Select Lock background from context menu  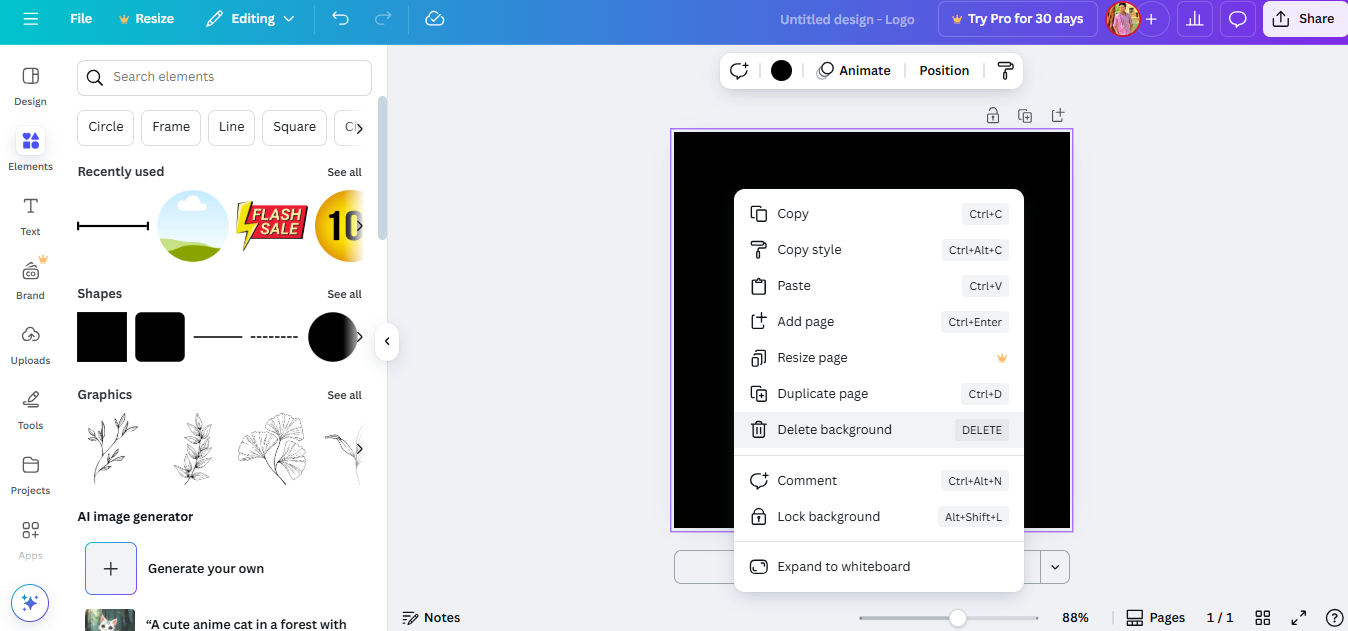click(879, 516)
